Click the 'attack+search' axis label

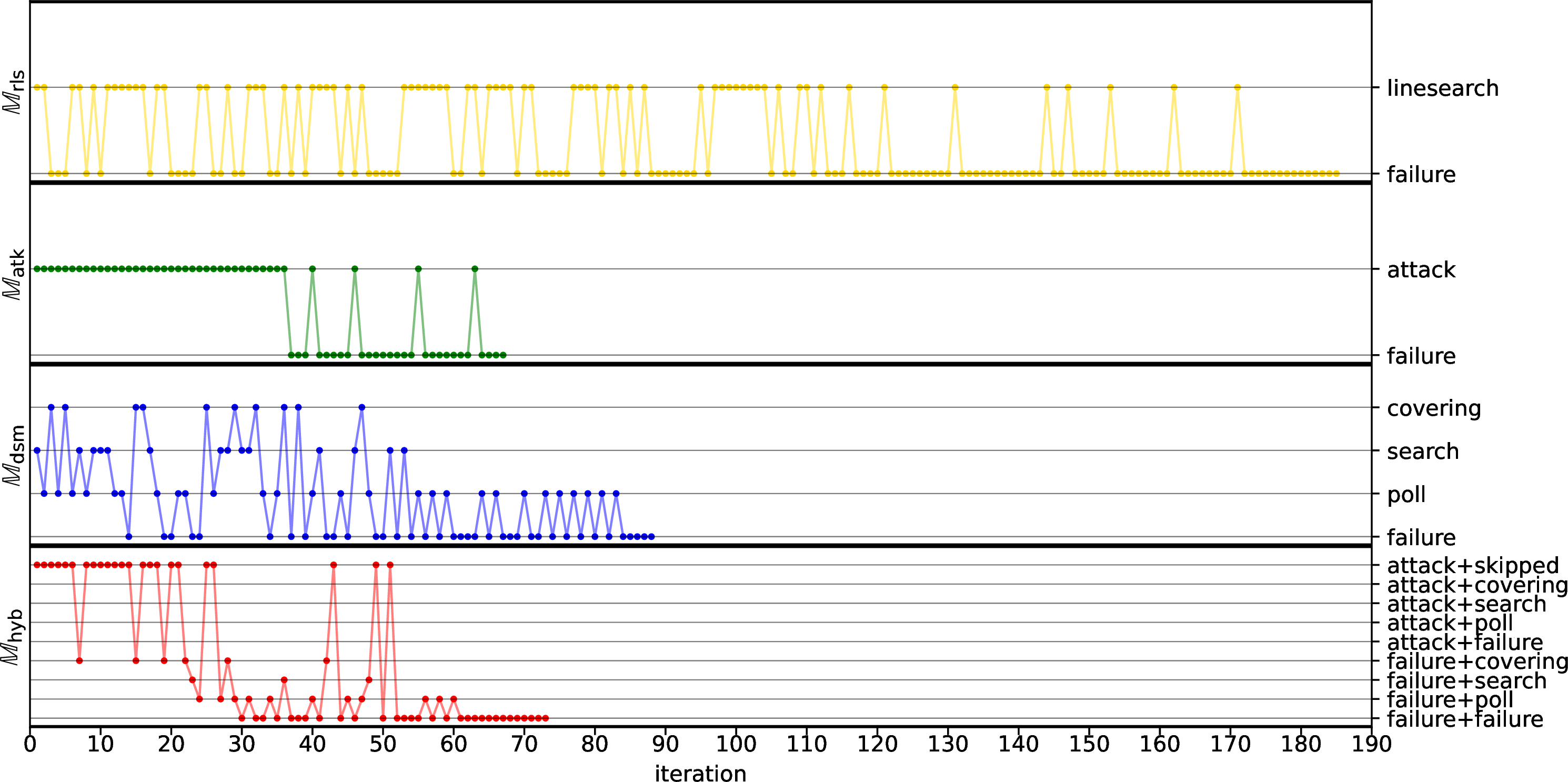point(1466,604)
